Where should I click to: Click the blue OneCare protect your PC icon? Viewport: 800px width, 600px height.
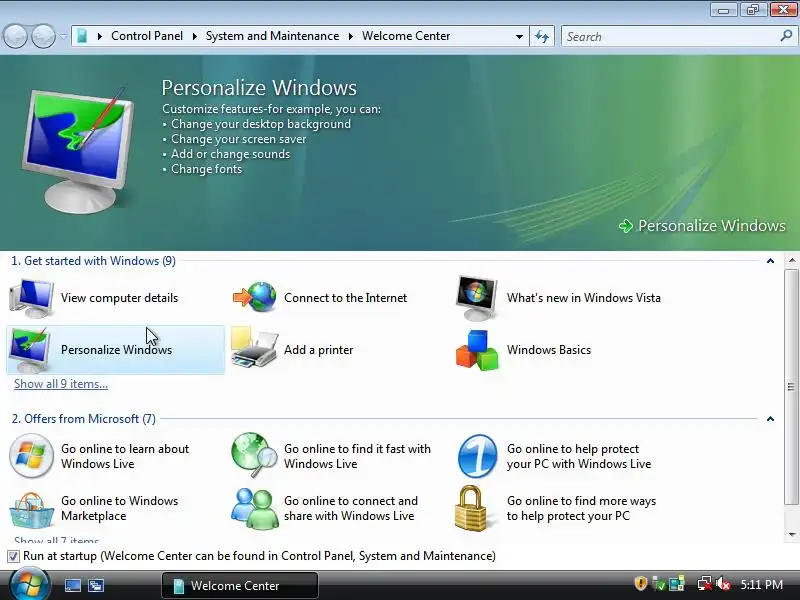477,456
